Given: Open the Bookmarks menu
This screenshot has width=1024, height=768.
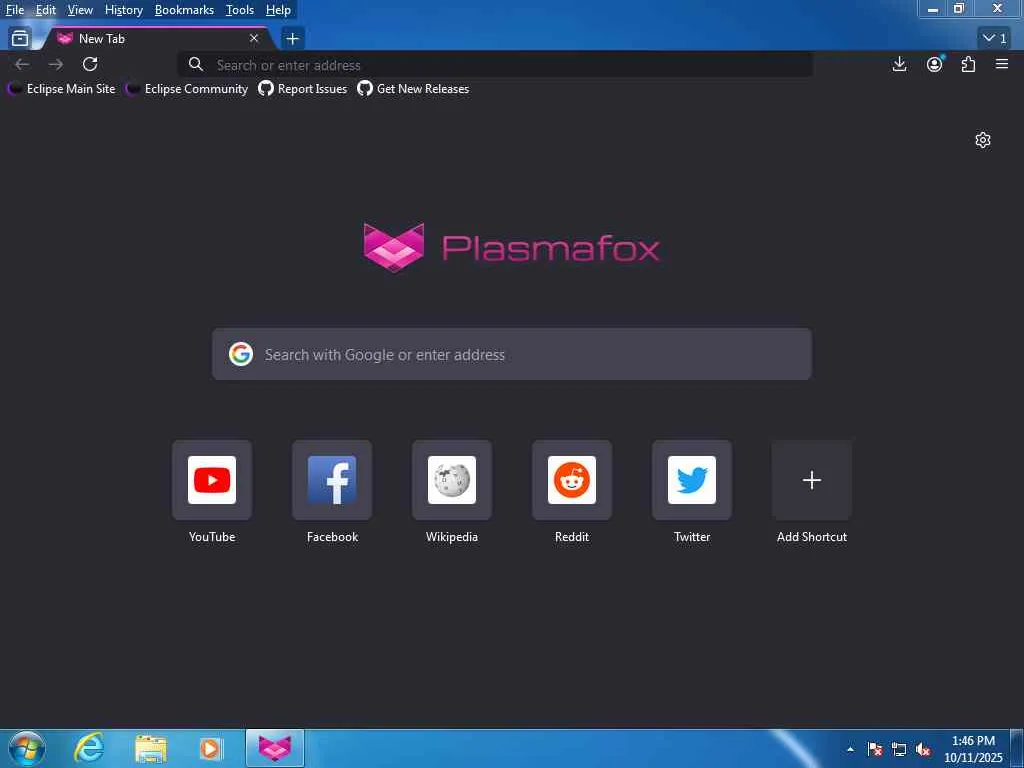Looking at the screenshot, I should 184,10.
